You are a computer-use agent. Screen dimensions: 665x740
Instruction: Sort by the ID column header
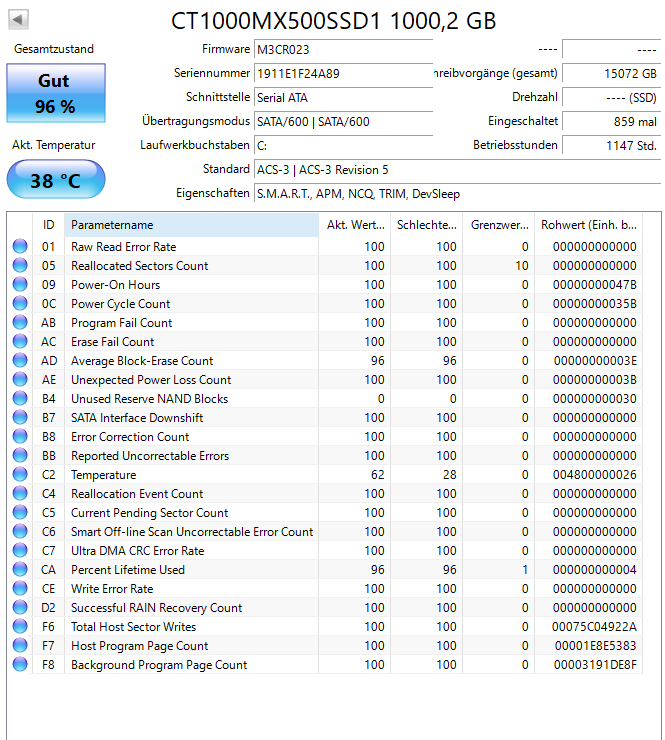click(49, 225)
